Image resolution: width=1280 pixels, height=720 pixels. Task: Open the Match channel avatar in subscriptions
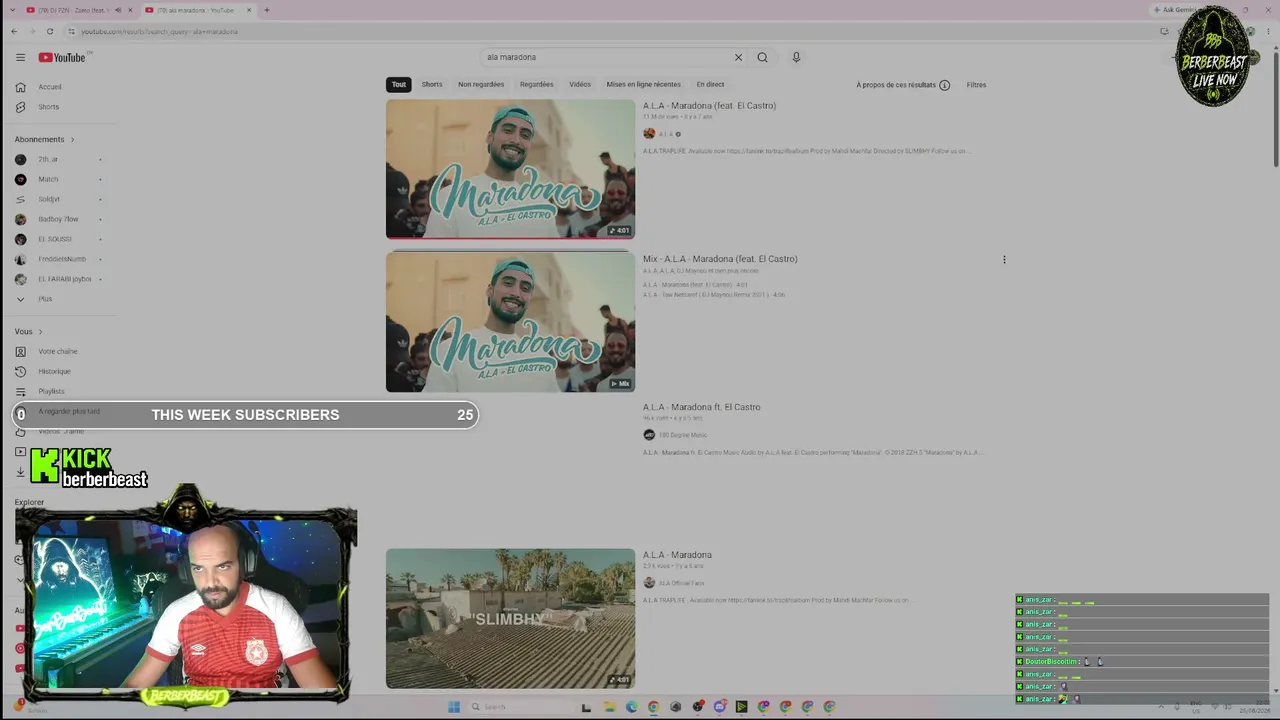pos(20,180)
